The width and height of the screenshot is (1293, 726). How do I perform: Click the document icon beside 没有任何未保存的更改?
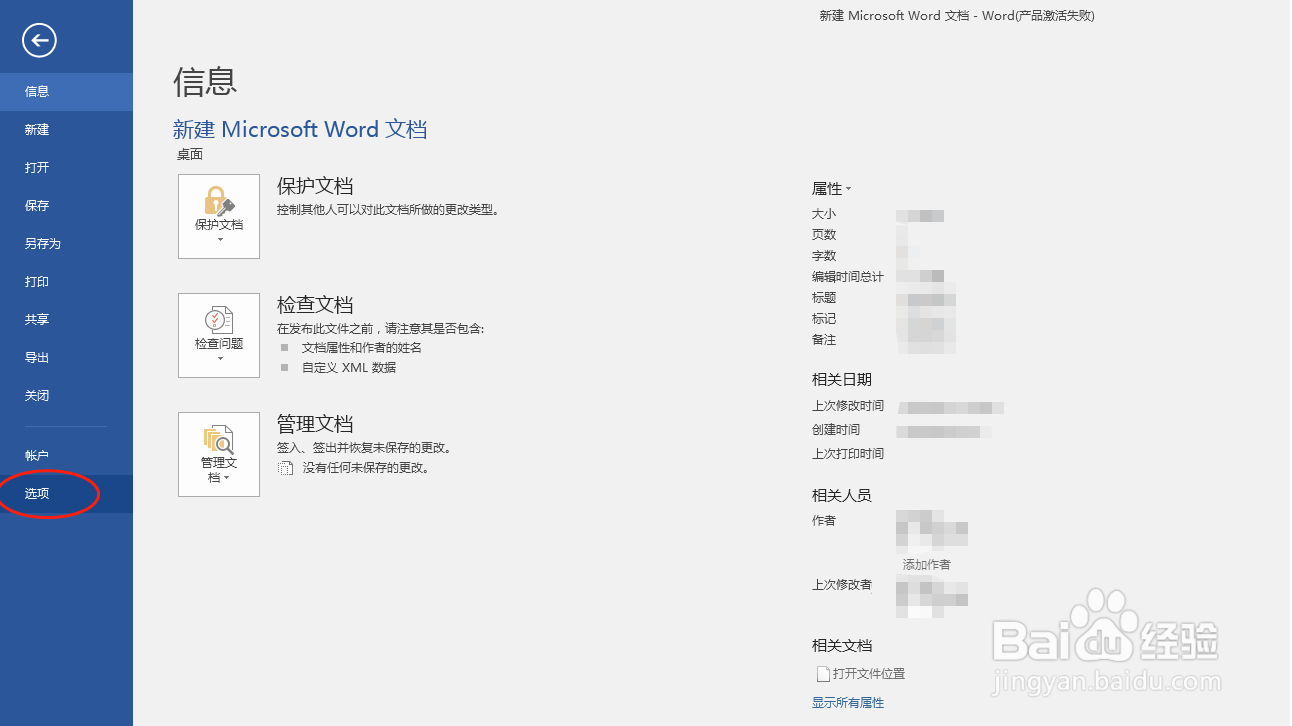(x=285, y=467)
